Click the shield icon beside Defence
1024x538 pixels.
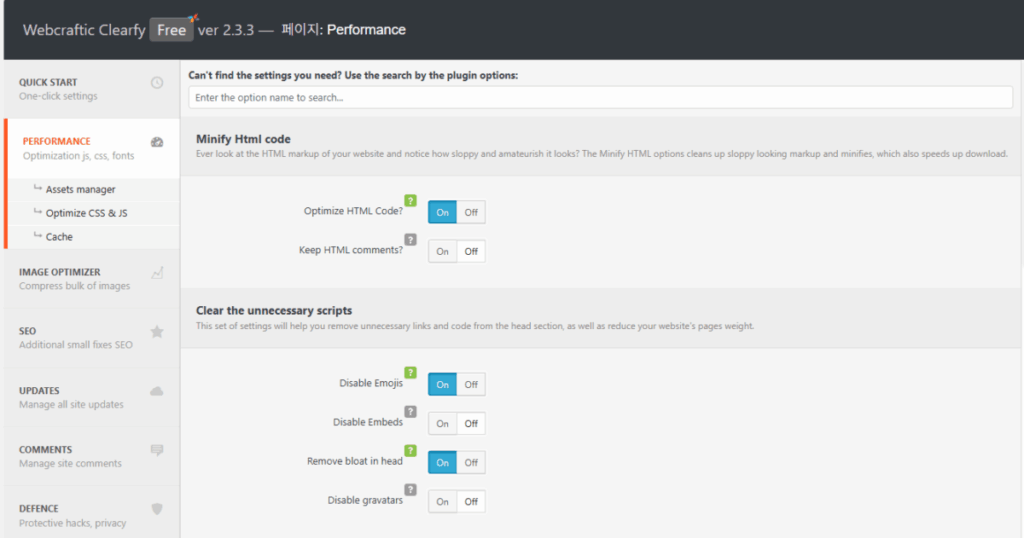(x=157, y=509)
